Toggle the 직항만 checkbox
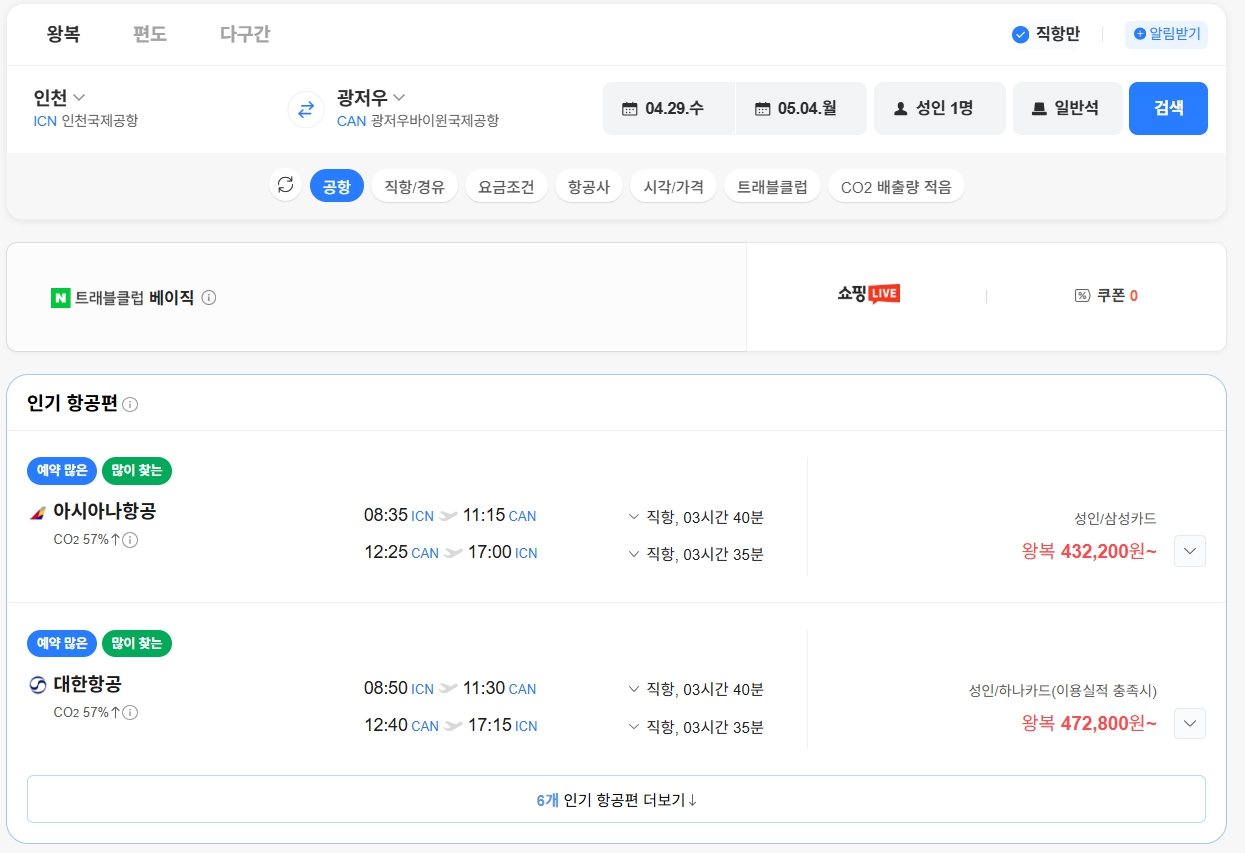Viewport: 1245px width, 853px height. 1021,35
